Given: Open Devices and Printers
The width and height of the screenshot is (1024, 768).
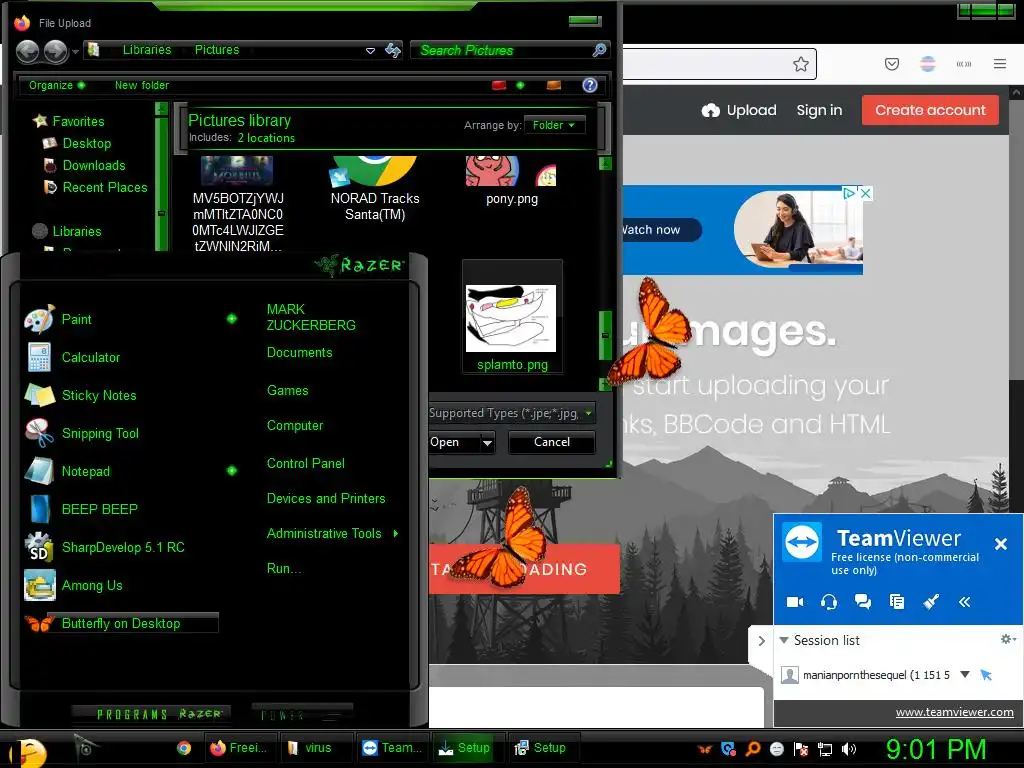Looking at the screenshot, I should [326, 499].
